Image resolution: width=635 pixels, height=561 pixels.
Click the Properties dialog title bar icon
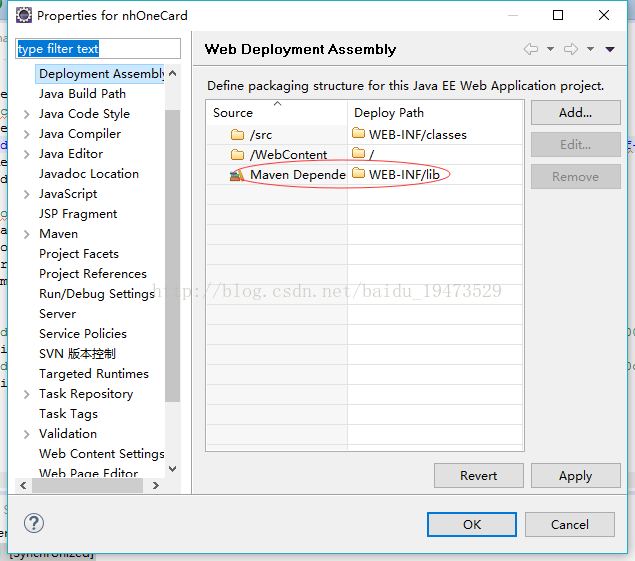[x=24, y=15]
